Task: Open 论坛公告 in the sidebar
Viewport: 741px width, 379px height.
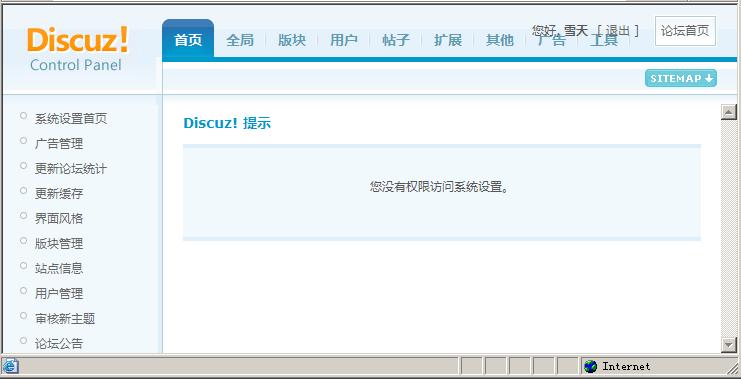Action: tap(59, 344)
